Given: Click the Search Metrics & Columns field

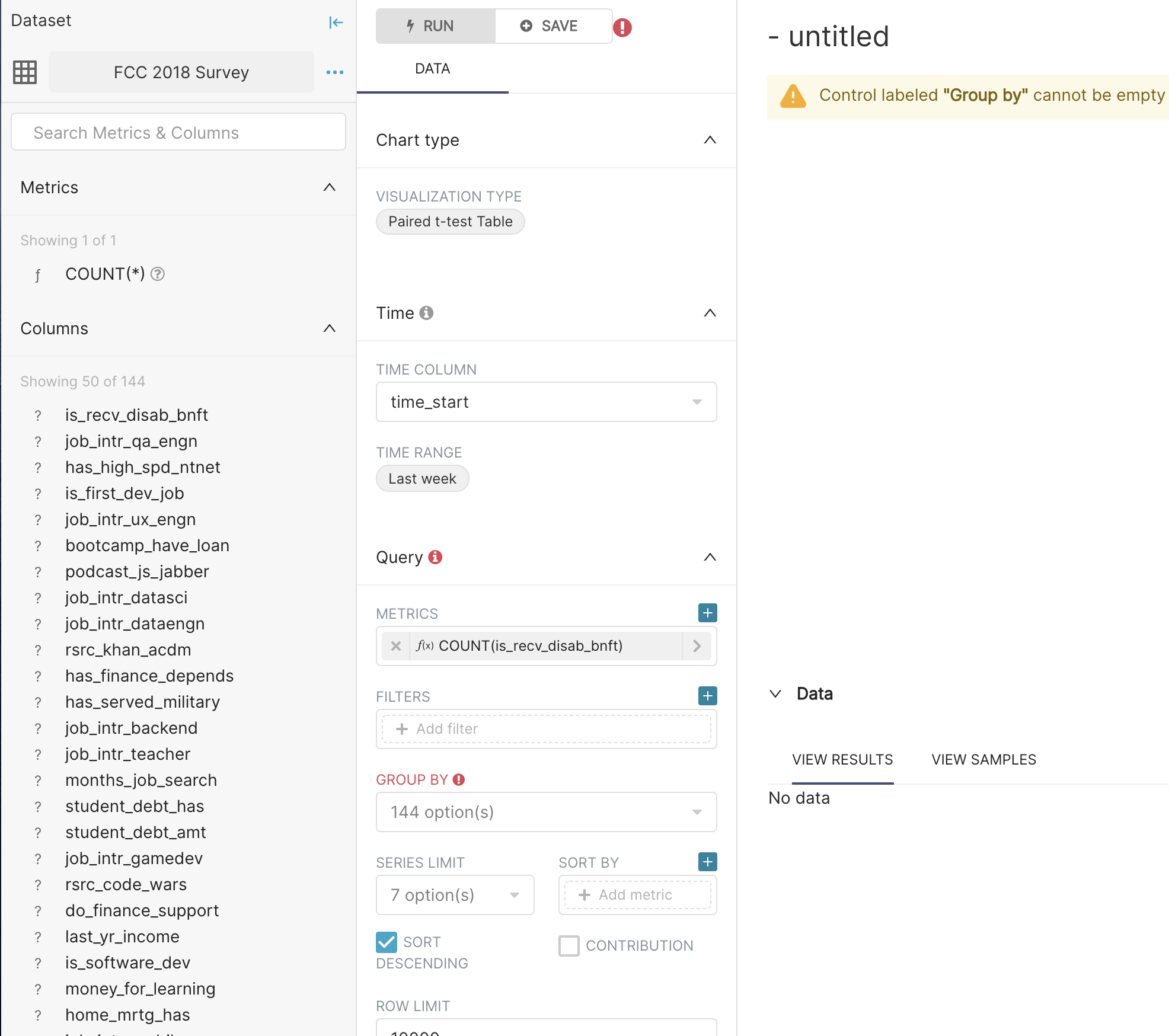Looking at the screenshot, I should coord(178,132).
